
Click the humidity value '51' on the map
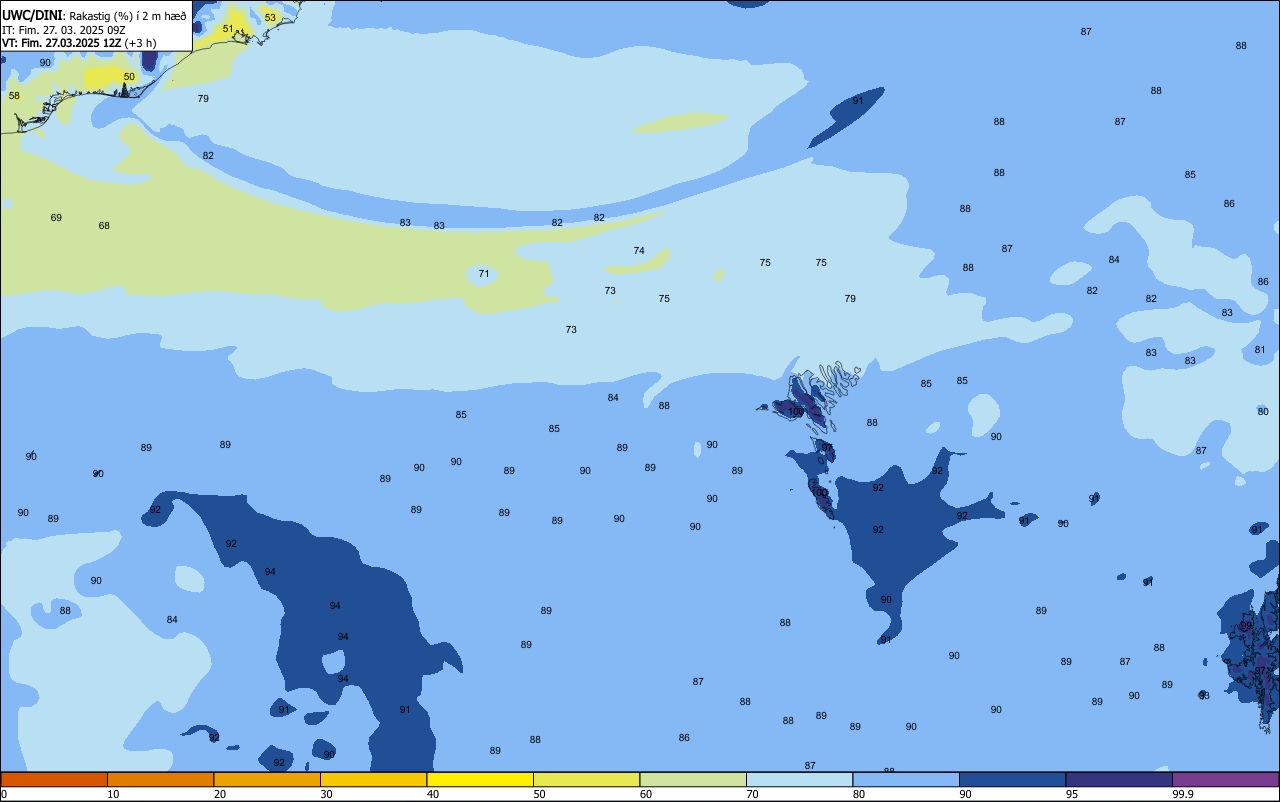[x=228, y=29]
